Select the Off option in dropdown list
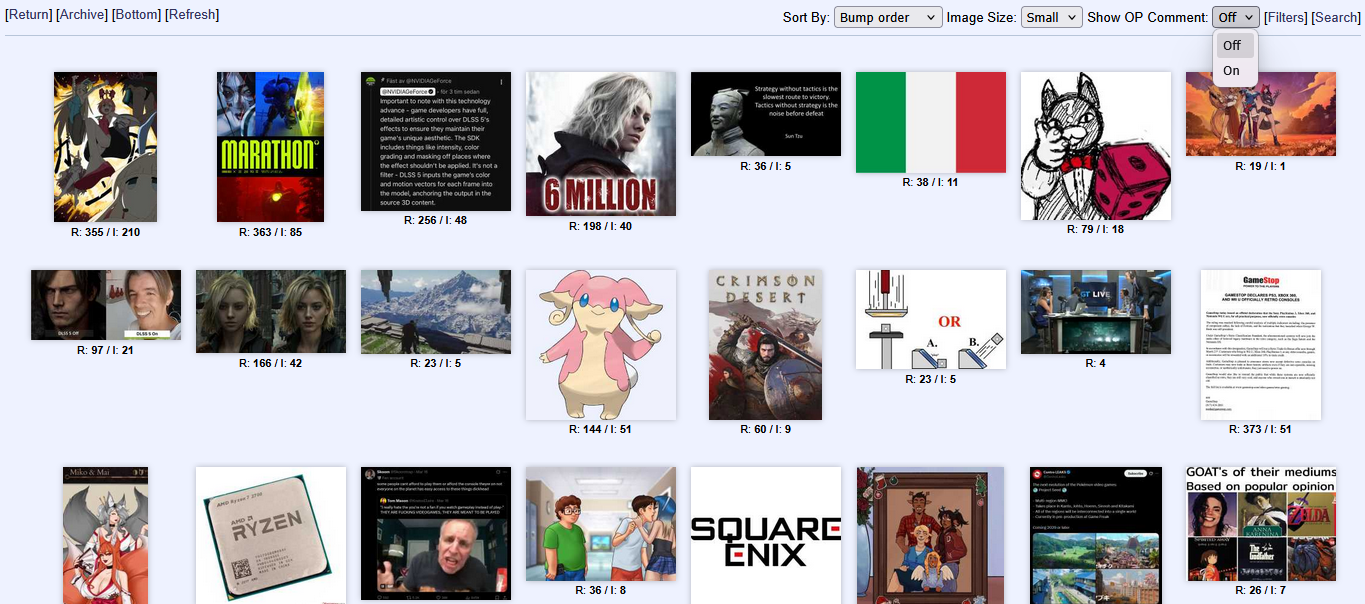Image resolution: width=1365 pixels, height=604 pixels. 1236,45
